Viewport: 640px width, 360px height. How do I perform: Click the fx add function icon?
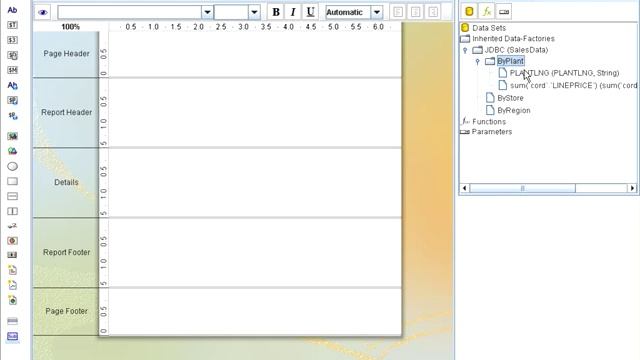pyautogui.click(x=487, y=11)
